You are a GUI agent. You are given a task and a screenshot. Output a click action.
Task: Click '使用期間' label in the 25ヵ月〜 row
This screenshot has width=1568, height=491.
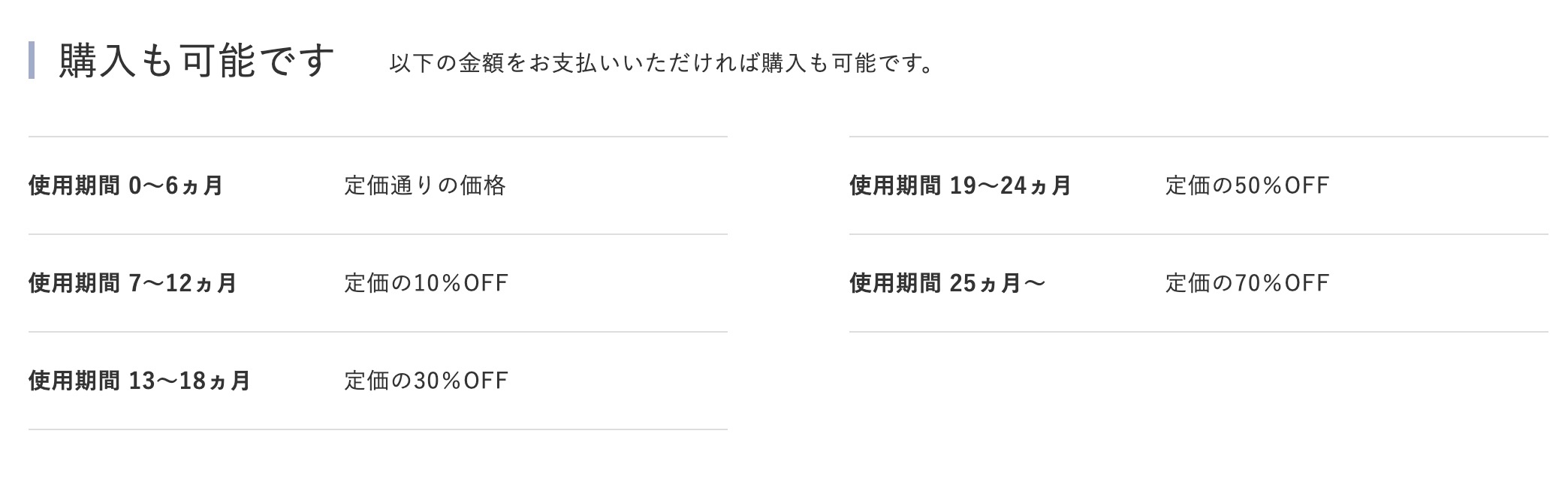894,283
